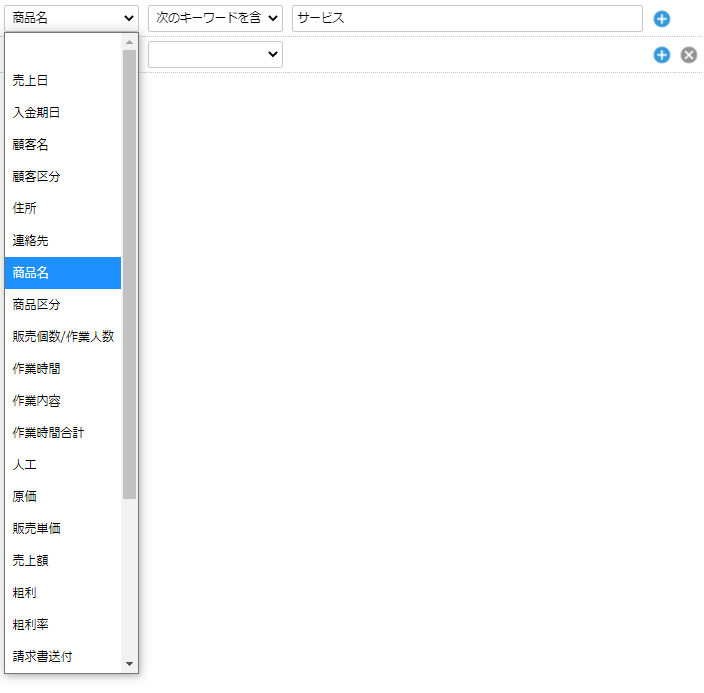This screenshot has width=704, height=693.
Task: Pick 作業時間合計 from the list
Action: point(63,433)
